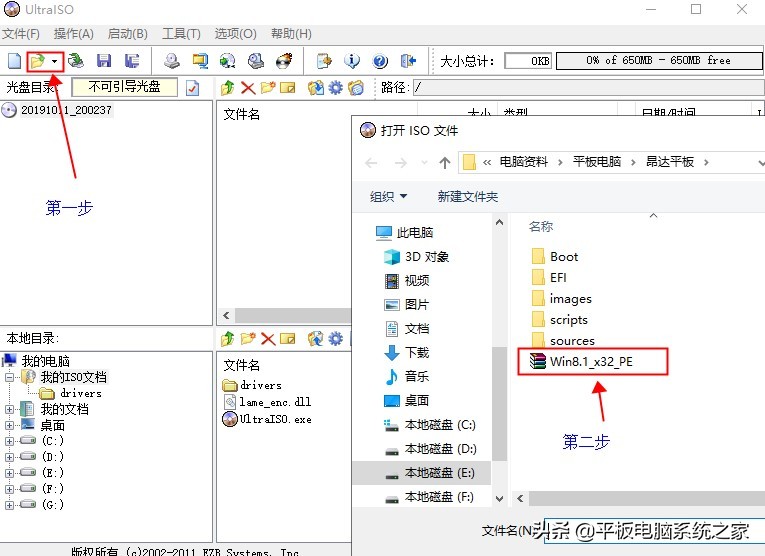Click rename icon in disc file toolbar
The image size is (765, 556).
[288, 88]
